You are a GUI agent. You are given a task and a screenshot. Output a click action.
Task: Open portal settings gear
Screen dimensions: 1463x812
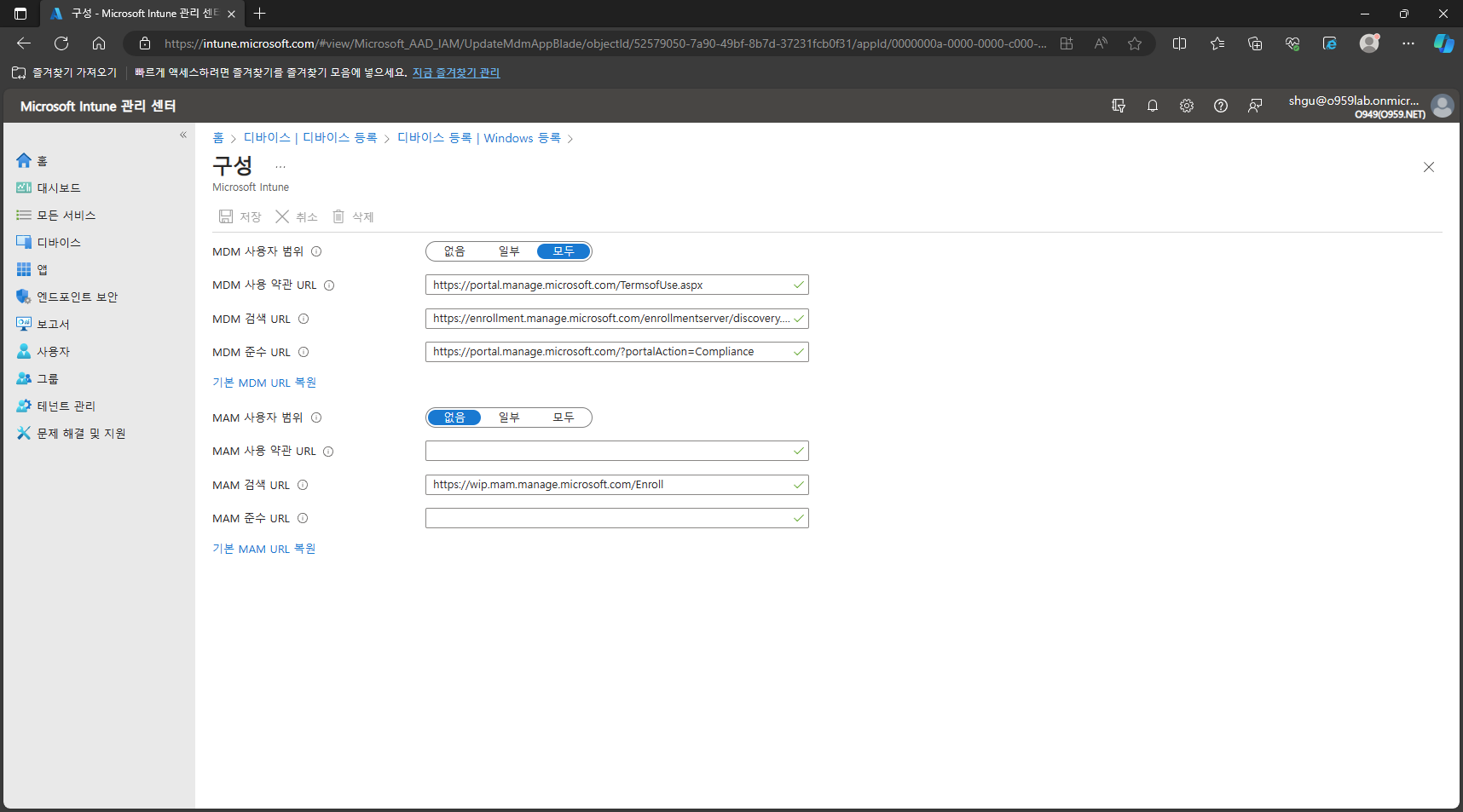pos(1187,106)
